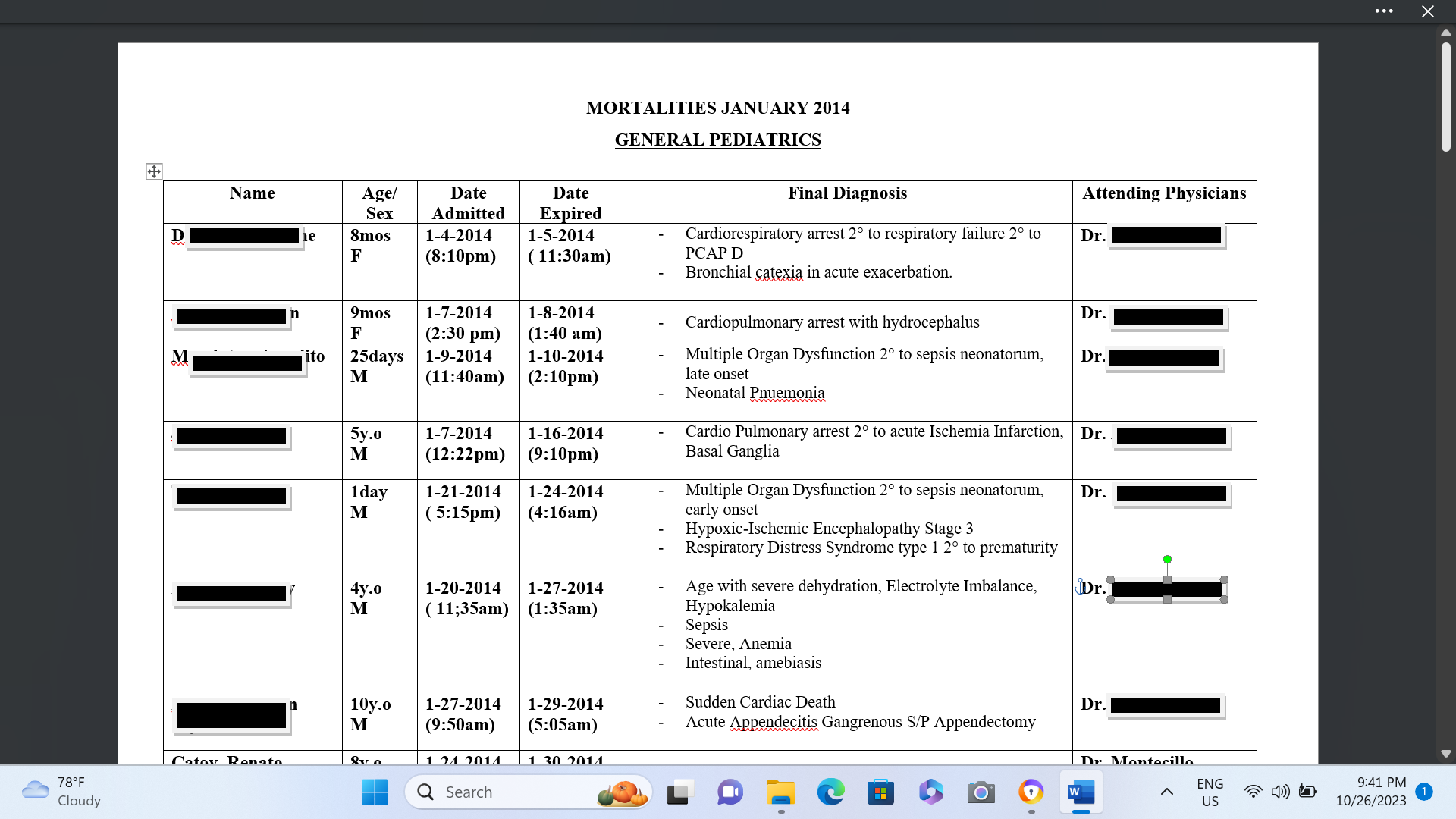Open Microsoft Store taskbar icon
Screen dimensions: 1456x819
pyautogui.click(x=880, y=792)
